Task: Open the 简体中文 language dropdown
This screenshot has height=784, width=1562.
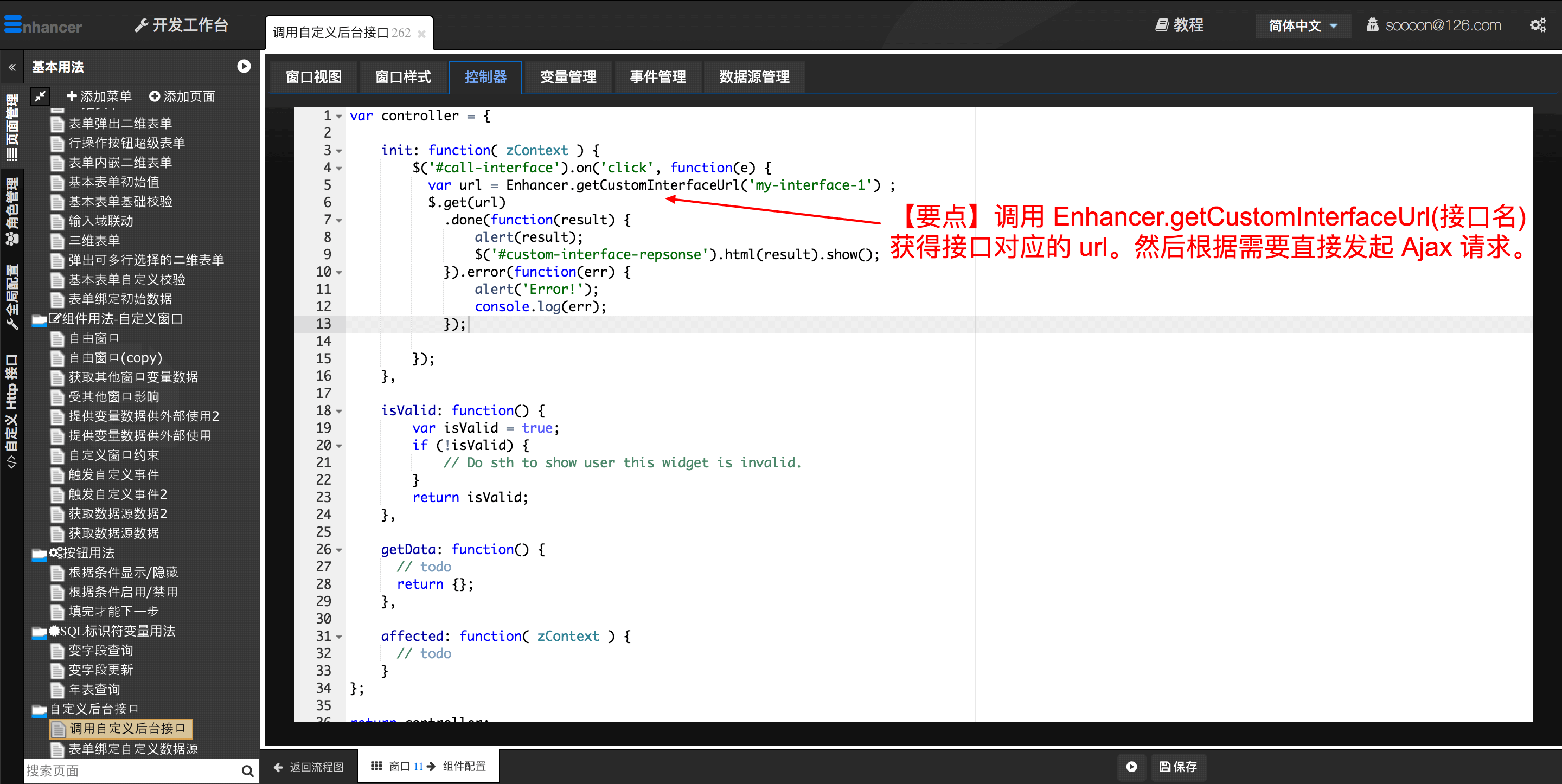Action: click(1302, 25)
